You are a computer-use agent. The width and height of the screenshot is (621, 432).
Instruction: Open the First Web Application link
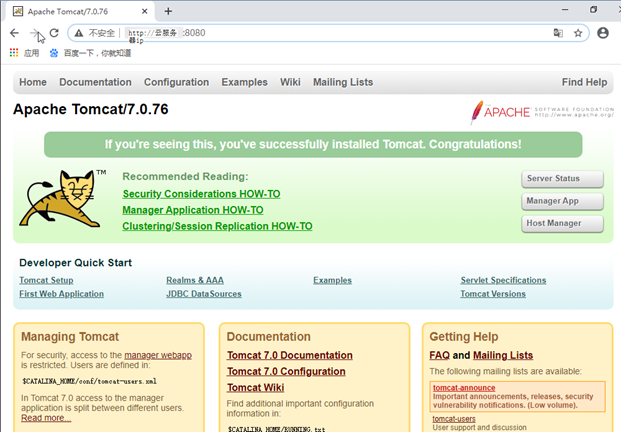(61, 294)
